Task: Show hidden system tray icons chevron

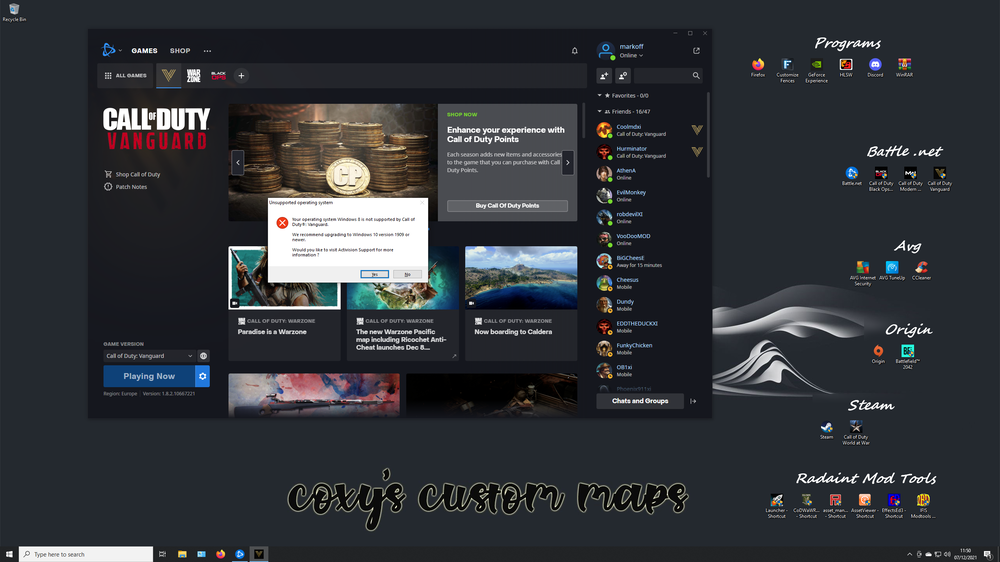Action: (909, 554)
